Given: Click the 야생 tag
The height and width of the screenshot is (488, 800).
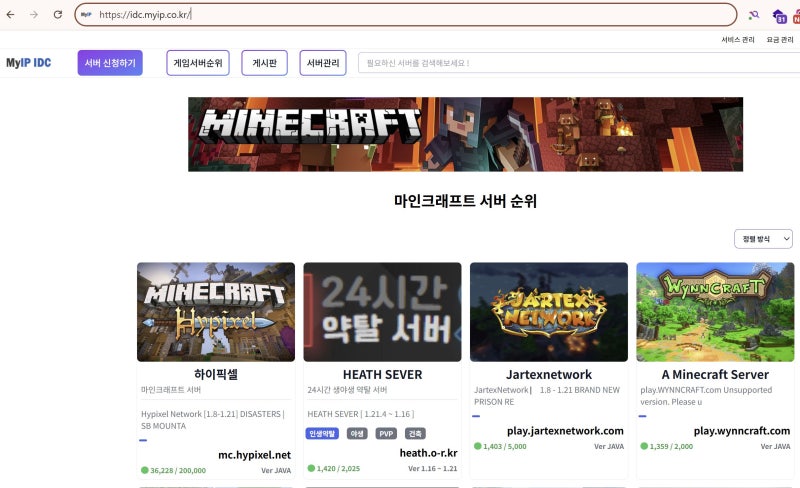Looking at the screenshot, I should (x=357, y=433).
